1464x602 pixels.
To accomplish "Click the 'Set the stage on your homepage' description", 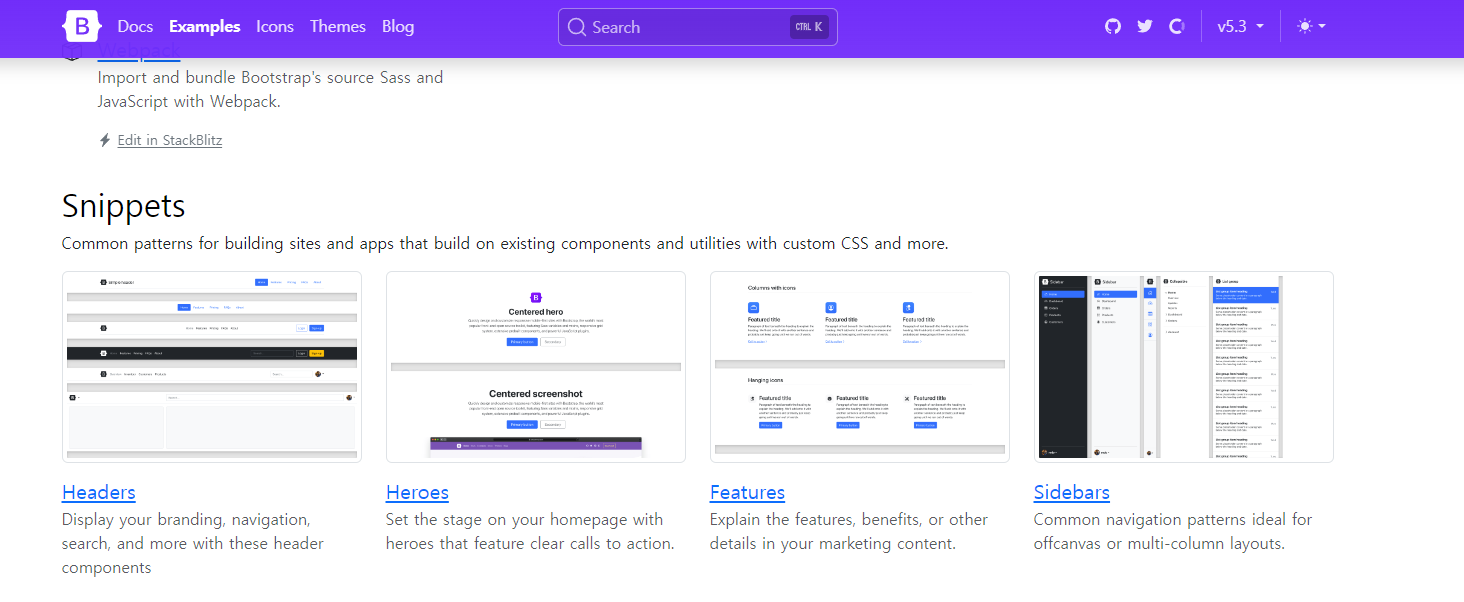I will click(530, 532).
